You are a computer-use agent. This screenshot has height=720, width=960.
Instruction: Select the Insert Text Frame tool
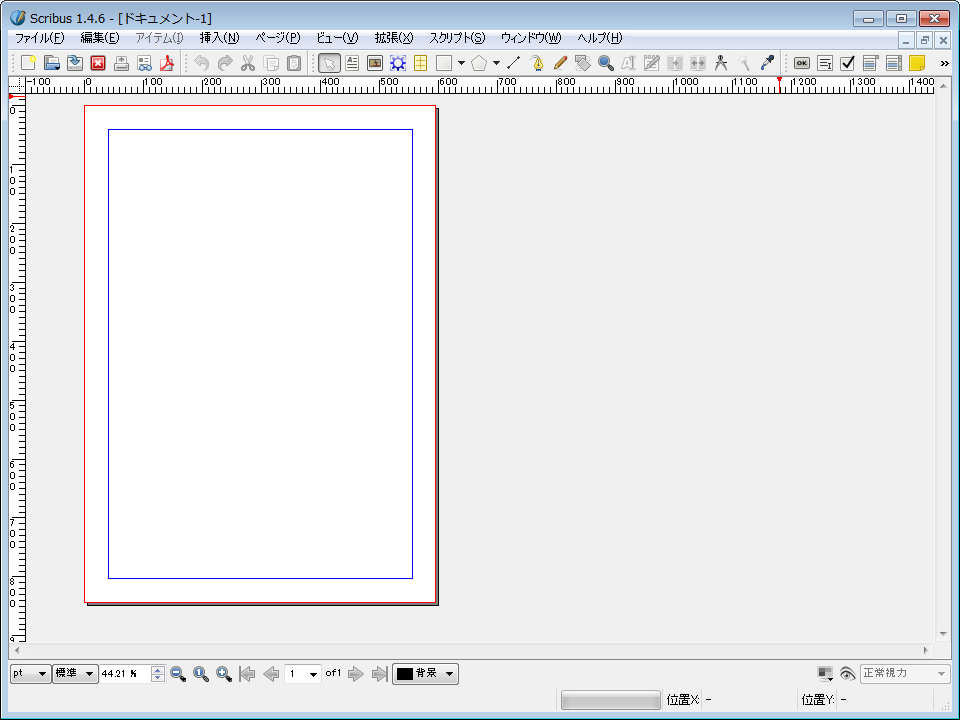coord(352,63)
